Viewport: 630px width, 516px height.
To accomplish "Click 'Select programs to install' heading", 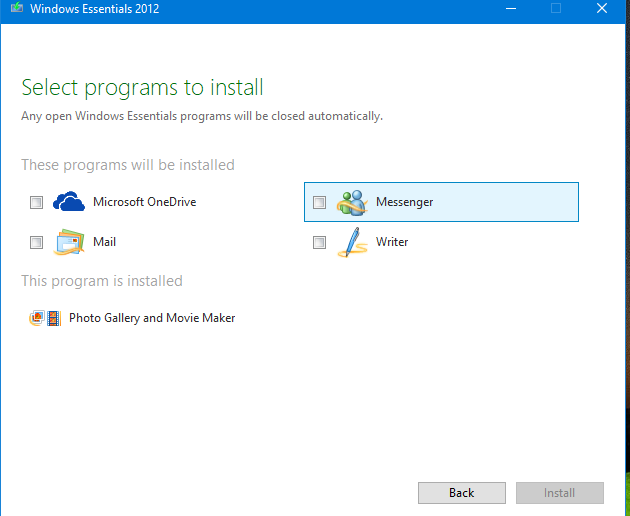I will click(142, 88).
